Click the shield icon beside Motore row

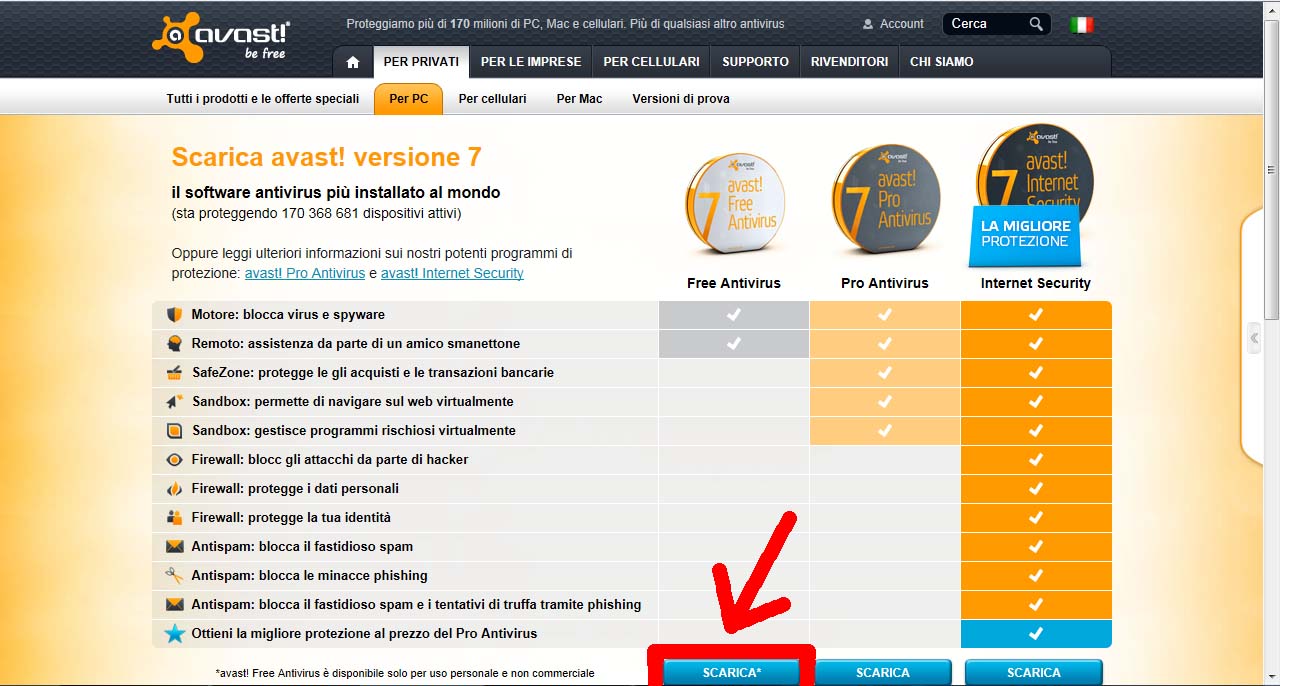[174, 315]
